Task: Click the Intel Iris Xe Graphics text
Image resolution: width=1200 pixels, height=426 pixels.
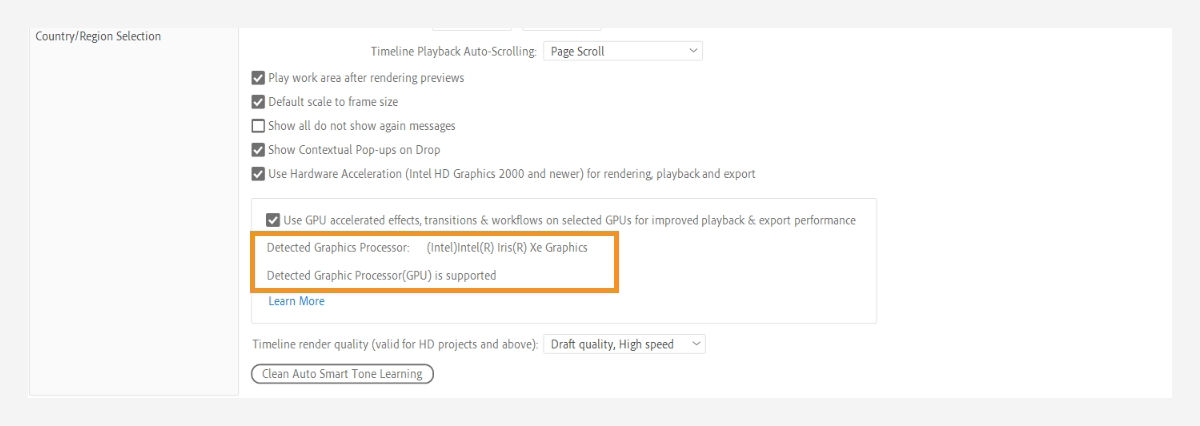Action: (x=507, y=247)
